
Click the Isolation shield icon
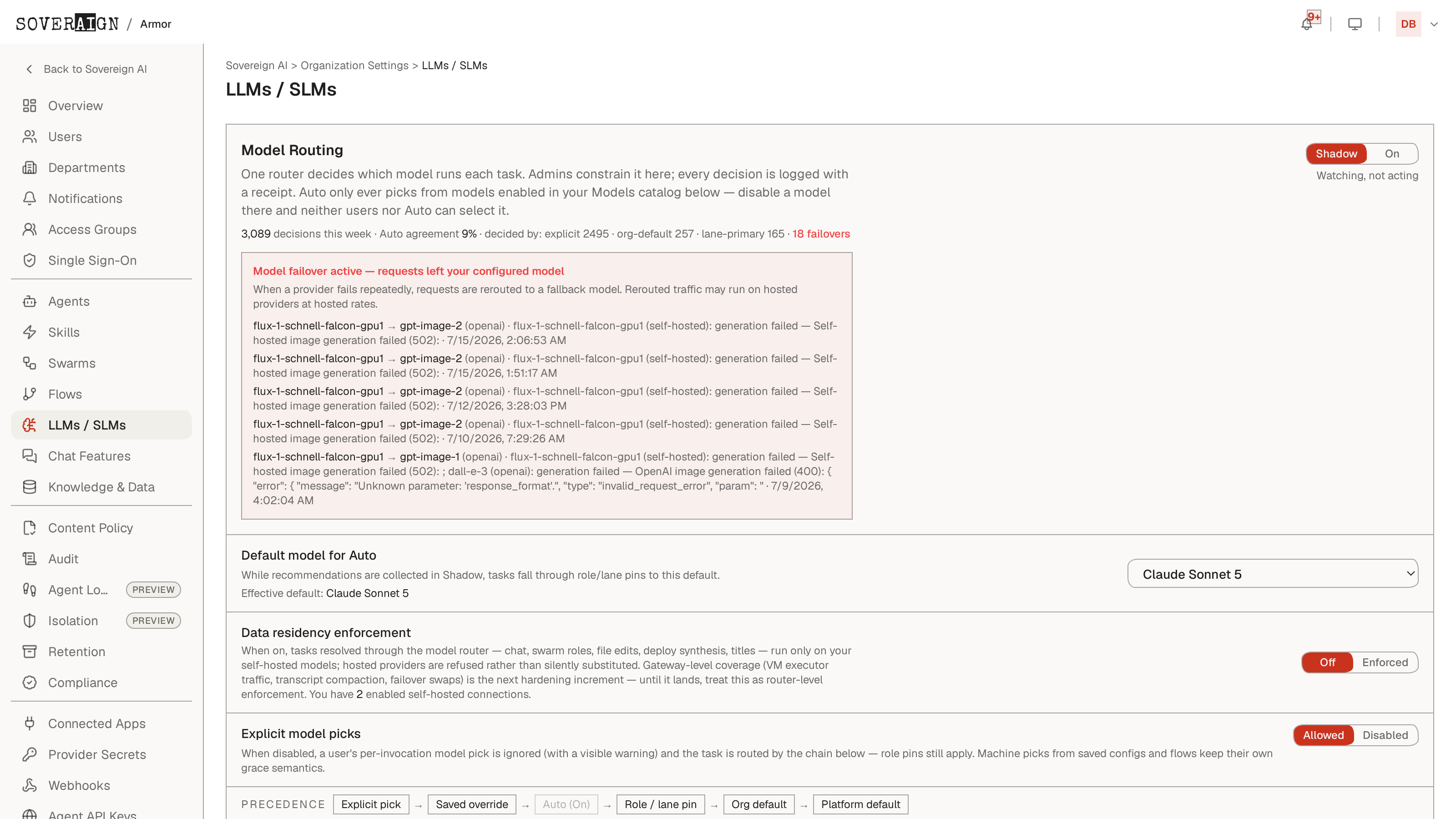point(30,621)
